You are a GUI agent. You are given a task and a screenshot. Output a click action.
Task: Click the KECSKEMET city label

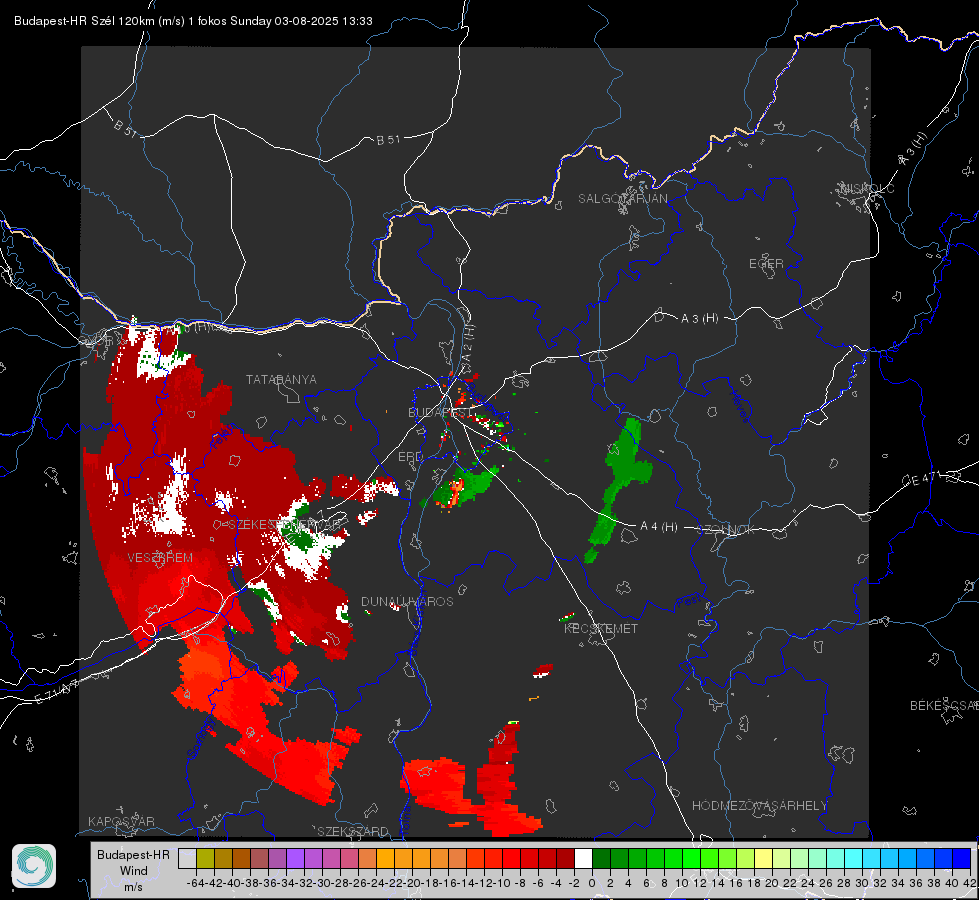pos(601,629)
